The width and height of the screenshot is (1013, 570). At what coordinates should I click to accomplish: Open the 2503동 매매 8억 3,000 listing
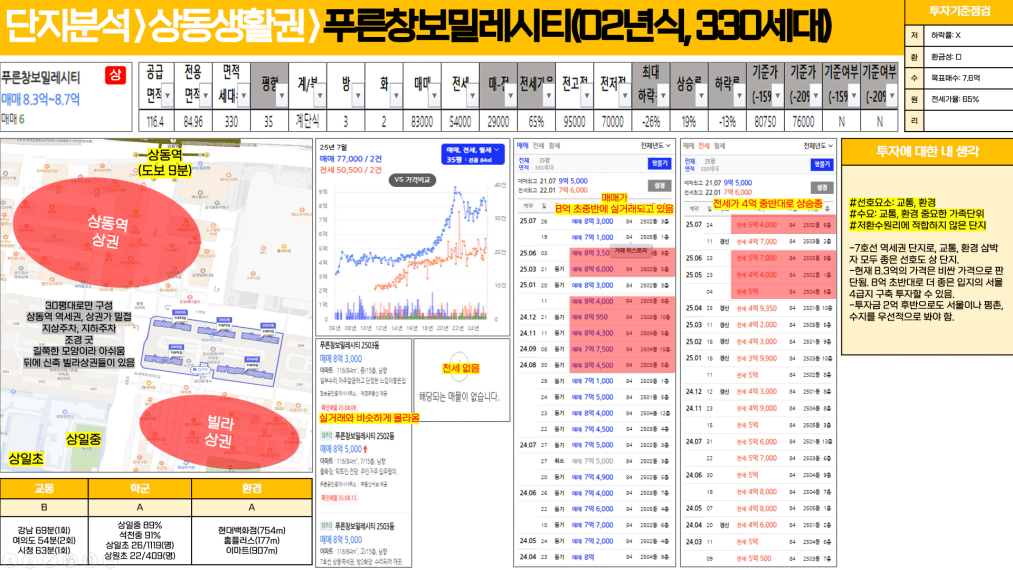click(x=364, y=377)
